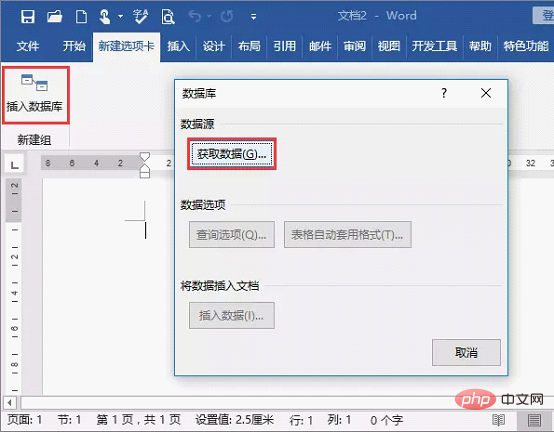
Task: Open the 文件 tab
Action: pos(28,46)
